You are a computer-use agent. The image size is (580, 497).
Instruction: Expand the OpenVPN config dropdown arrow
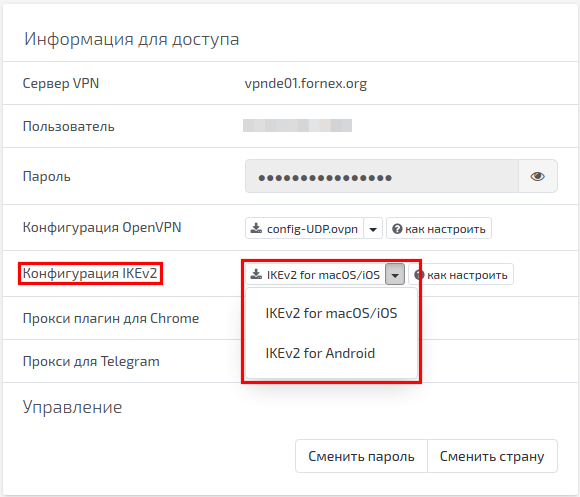click(x=373, y=229)
